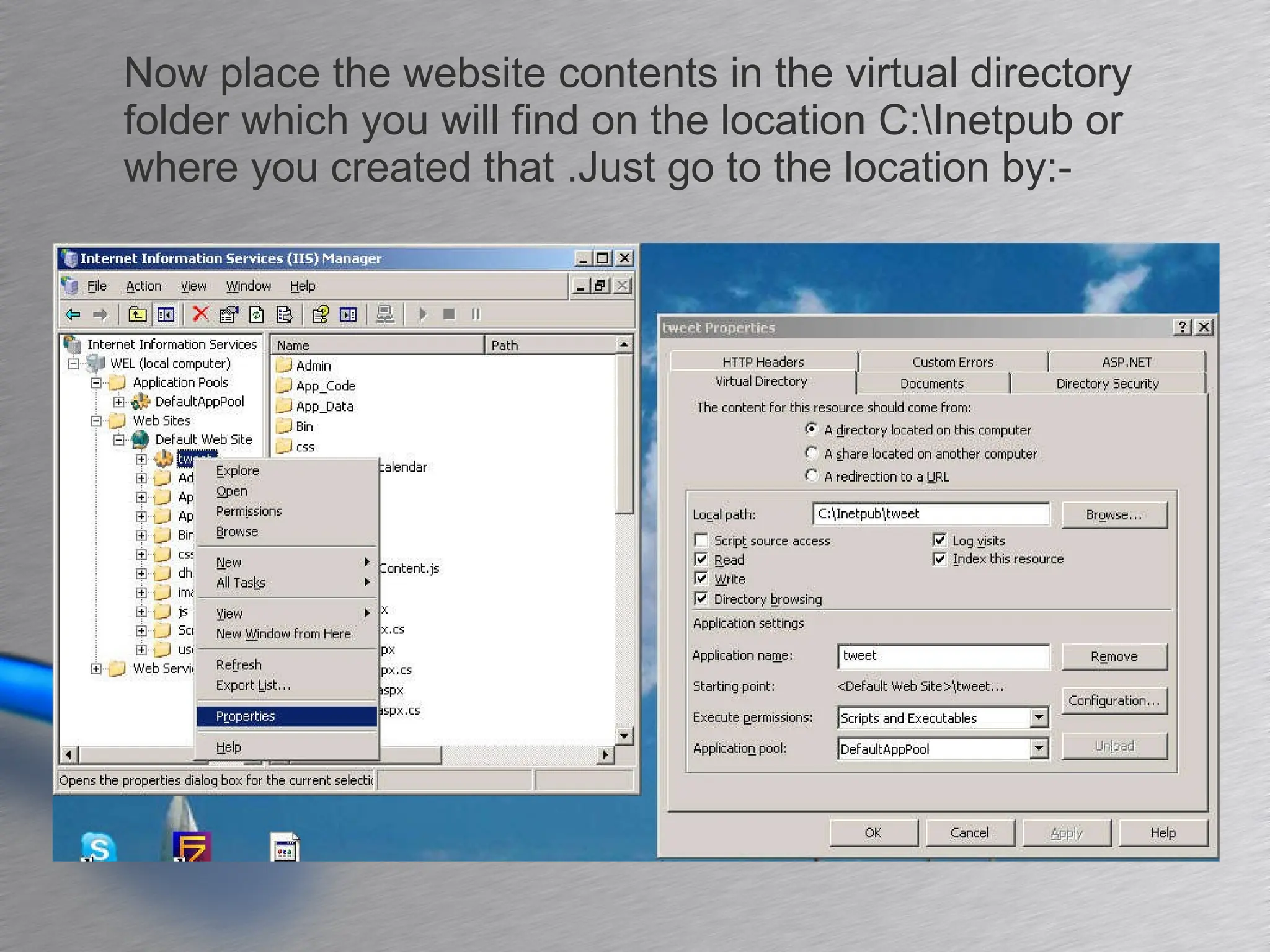1270x952 pixels.
Task: Click the Application name input field
Action: (944, 656)
